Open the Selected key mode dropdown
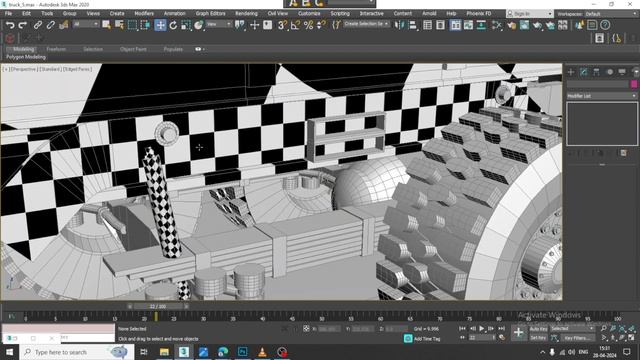The width and height of the screenshot is (640, 360). pos(572,329)
